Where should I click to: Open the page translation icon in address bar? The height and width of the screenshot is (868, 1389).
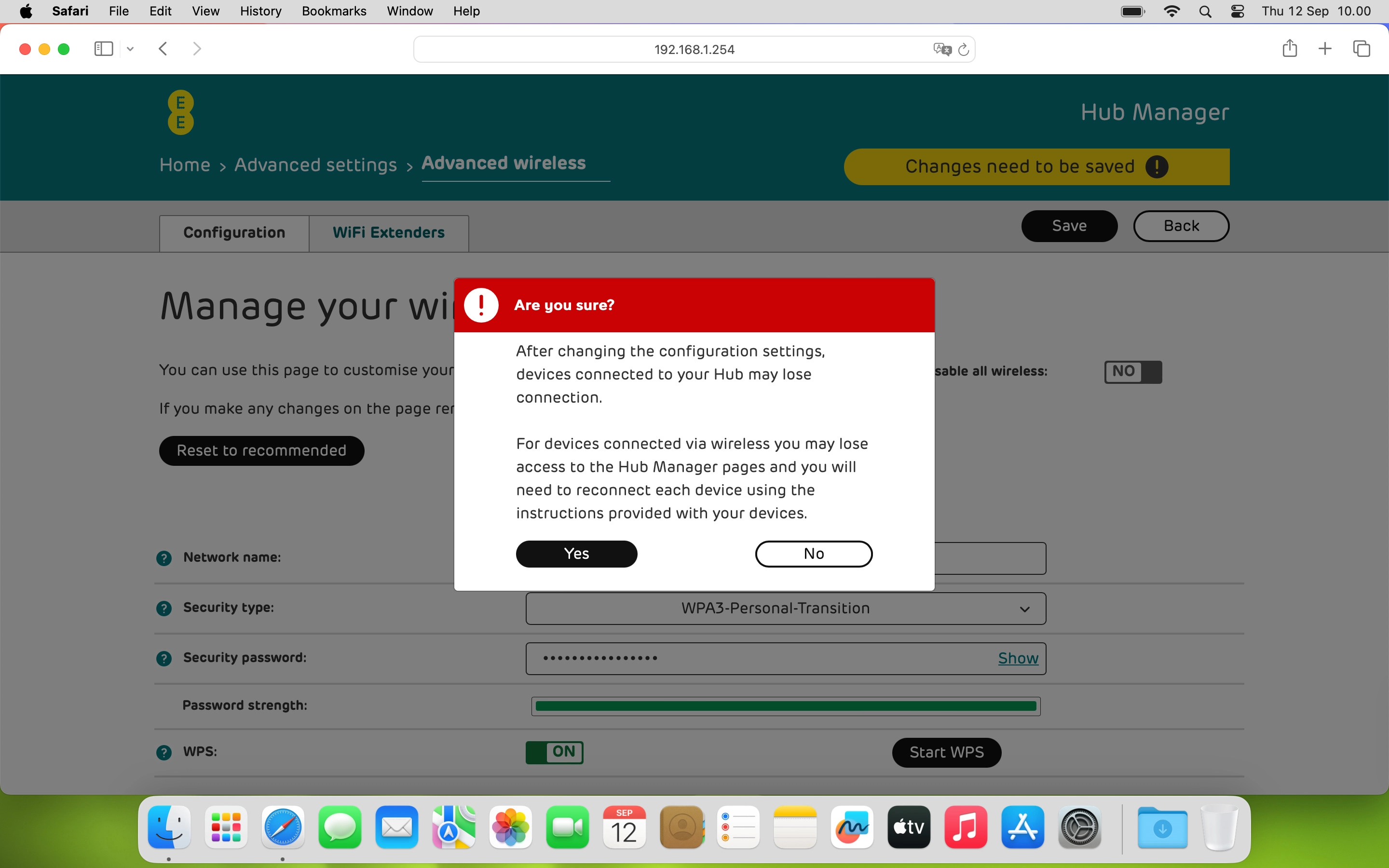click(x=941, y=49)
